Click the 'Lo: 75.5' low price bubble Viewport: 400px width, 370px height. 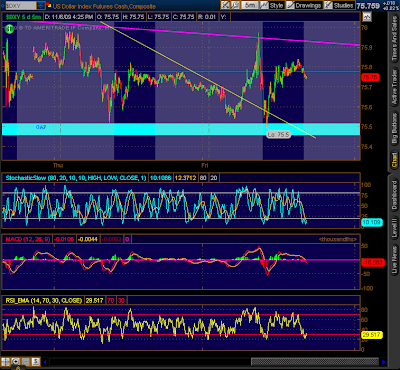pos(279,135)
